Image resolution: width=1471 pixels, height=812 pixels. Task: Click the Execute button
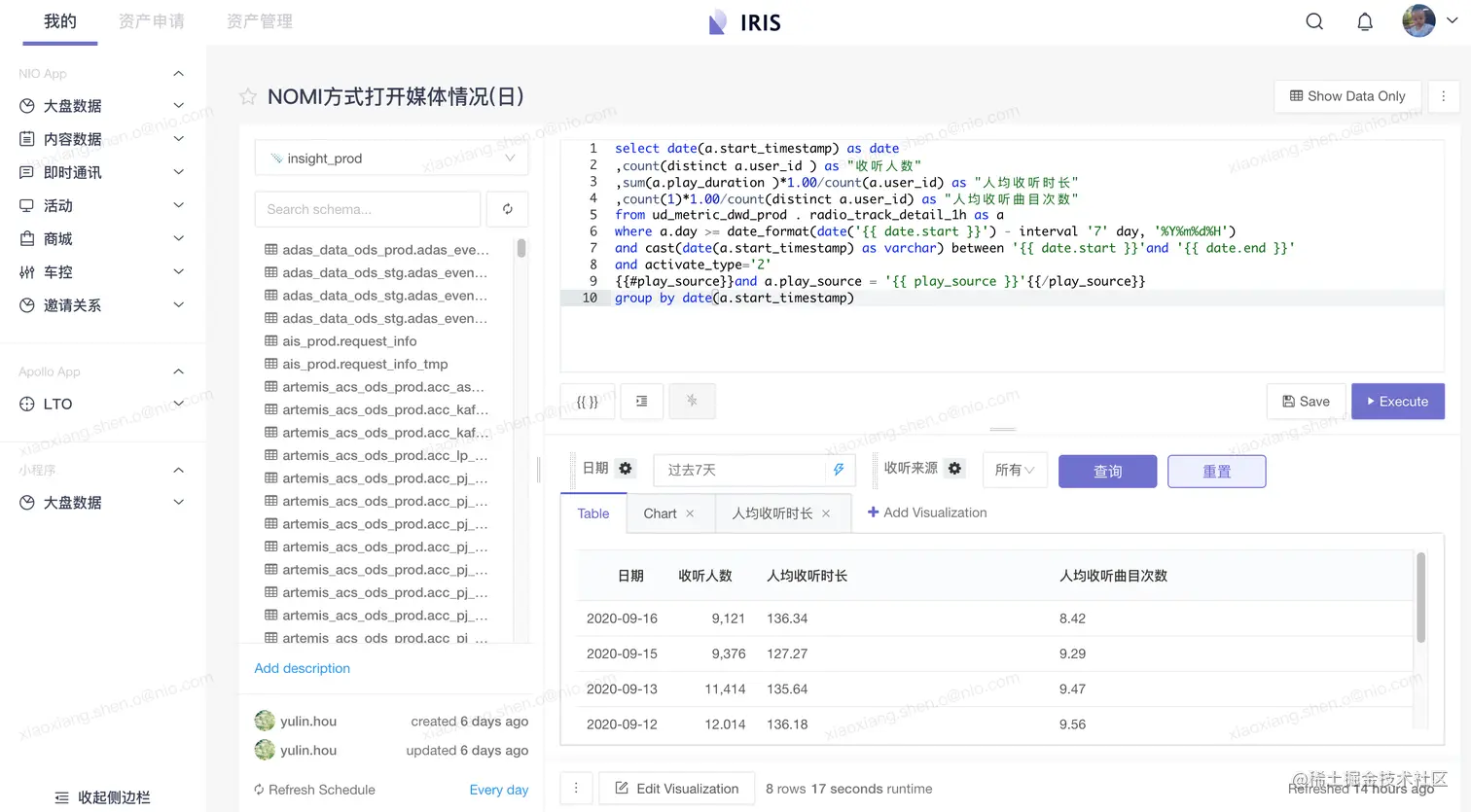1398,402
